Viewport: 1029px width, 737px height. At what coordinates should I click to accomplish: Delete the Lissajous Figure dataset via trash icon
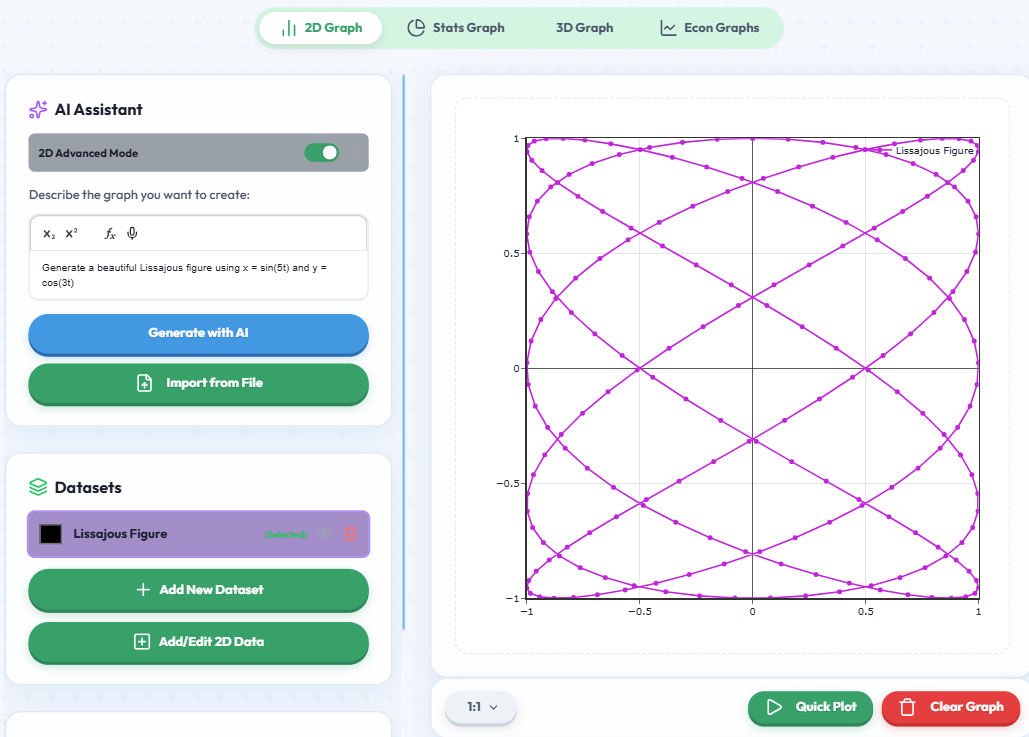coord(350,533)
